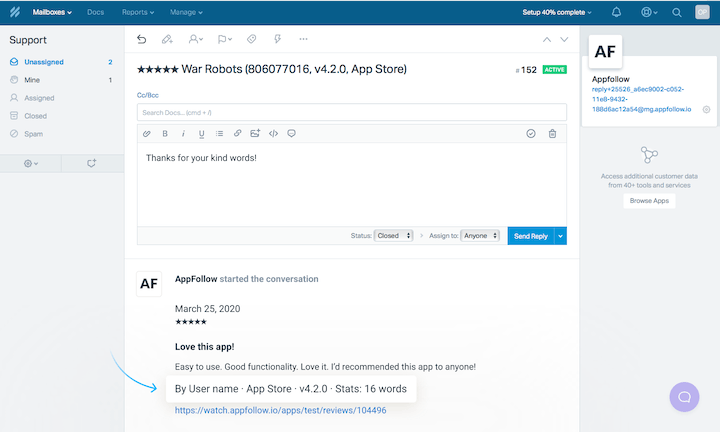
Task: Click the AF customer avatar card
Action: [605, 51]
